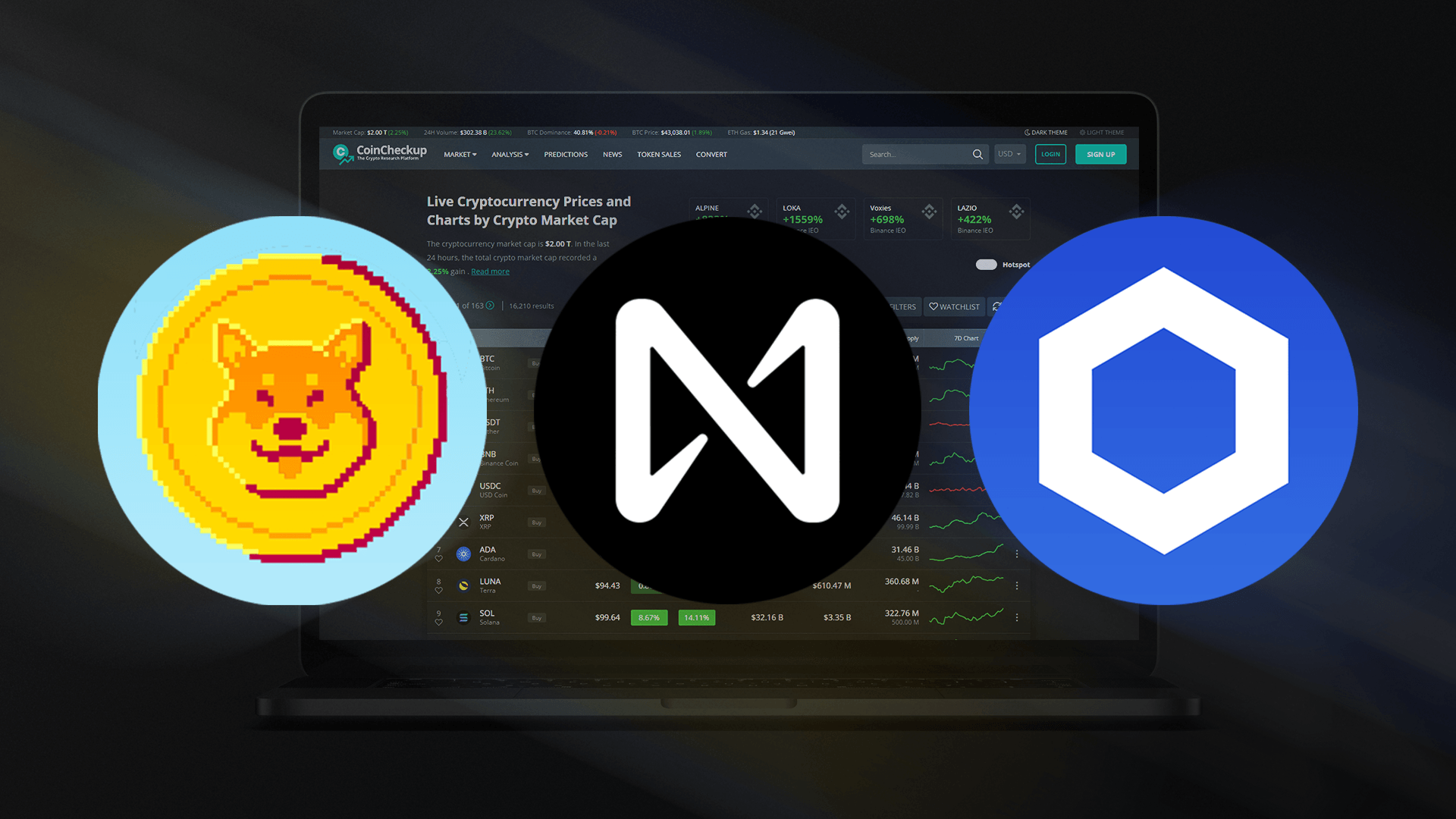Open the Predictions menu item
This screenshot has width=1456, height=819.
[x=566, y=155]
